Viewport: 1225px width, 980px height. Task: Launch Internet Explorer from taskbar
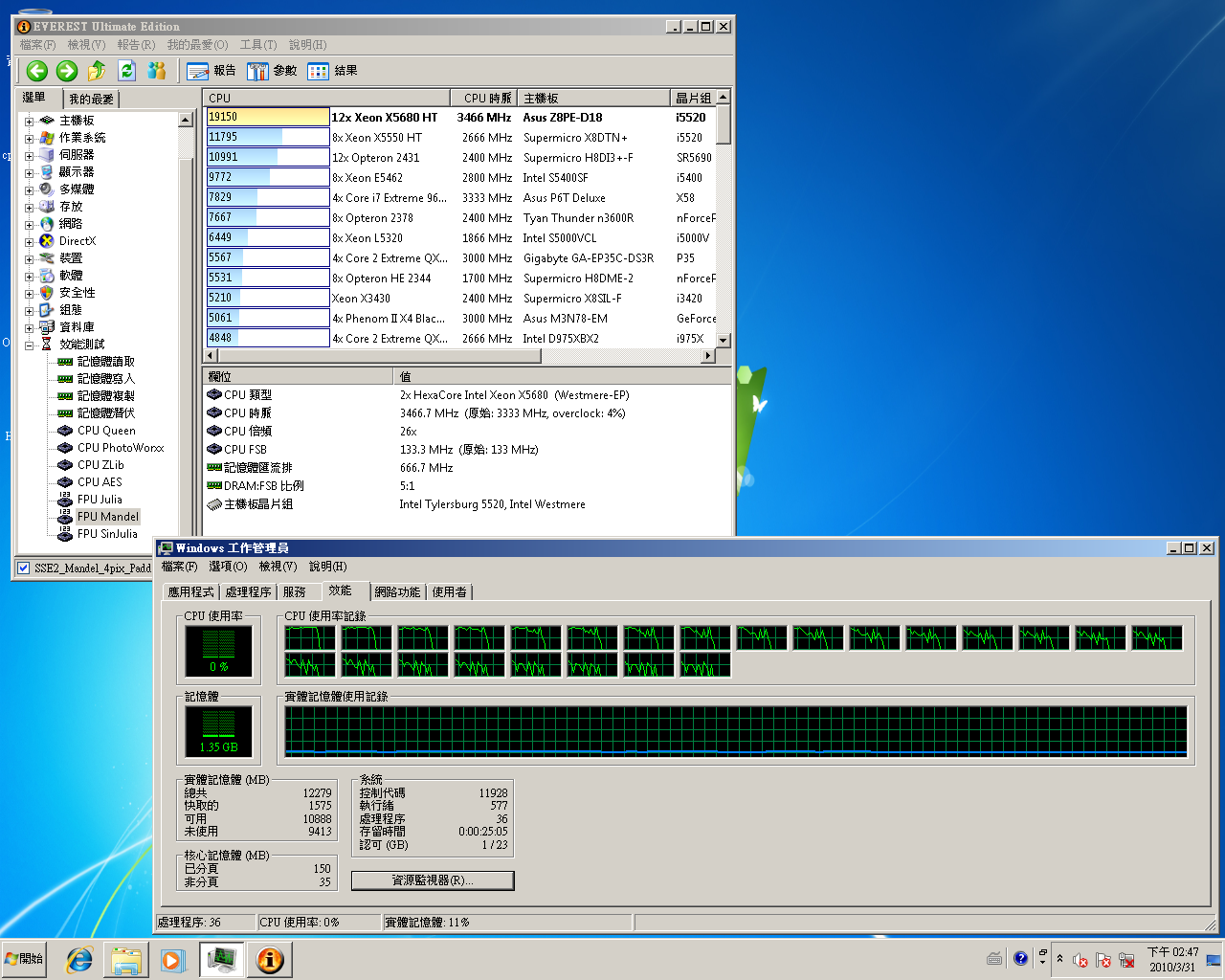[x=78, y=960]
